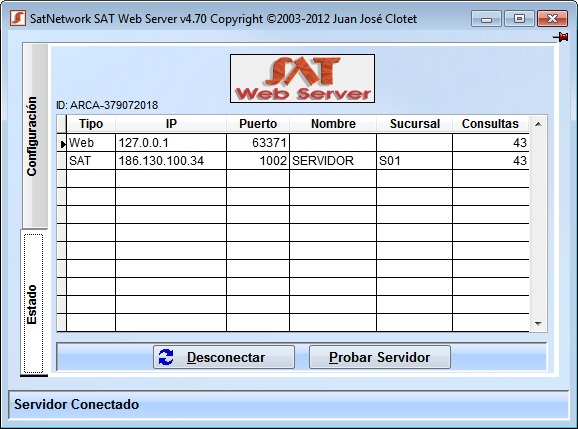Click the SatNetwork app icon in title bar

[x=18, y=18]
